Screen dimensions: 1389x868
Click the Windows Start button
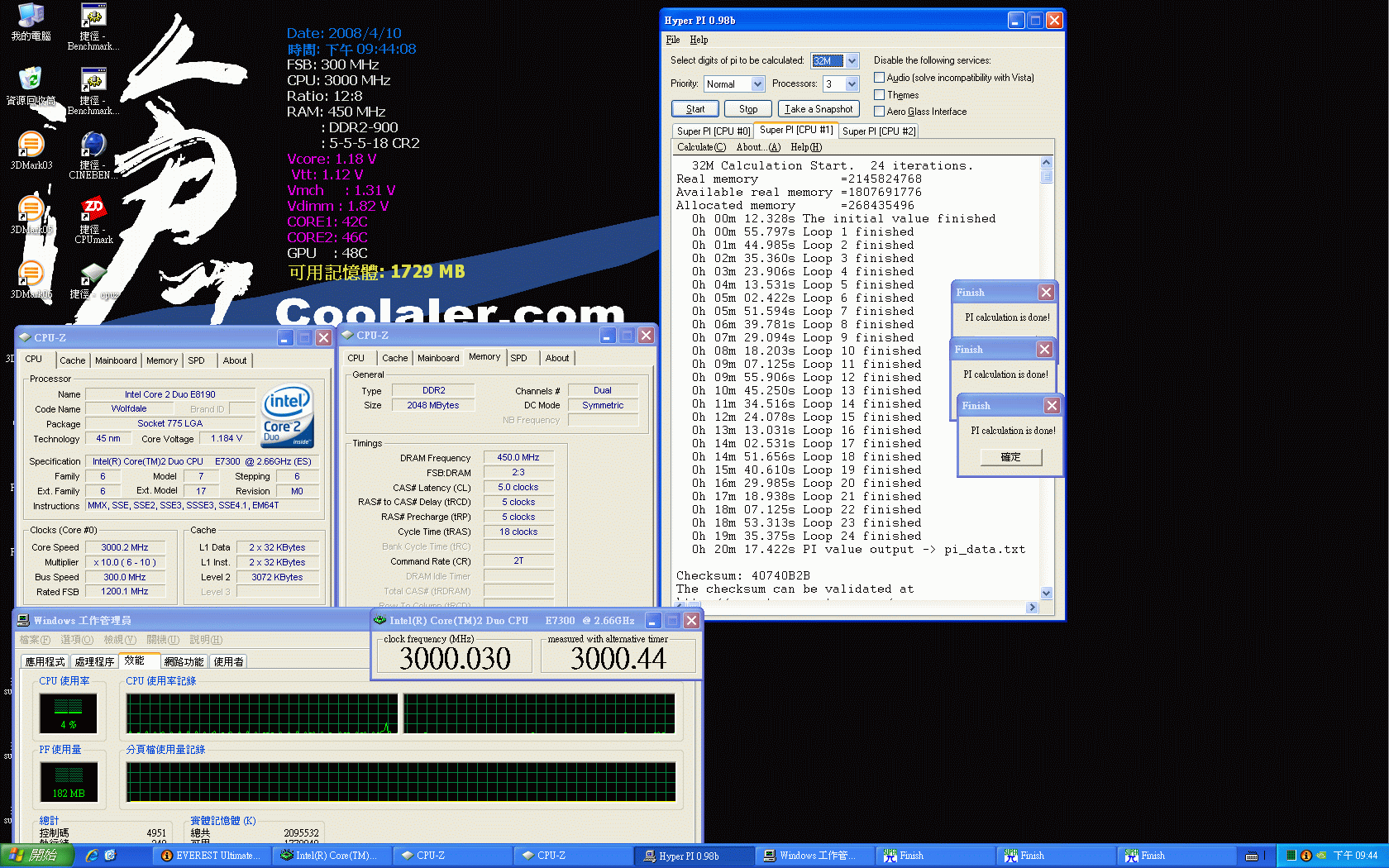(36, 856)
